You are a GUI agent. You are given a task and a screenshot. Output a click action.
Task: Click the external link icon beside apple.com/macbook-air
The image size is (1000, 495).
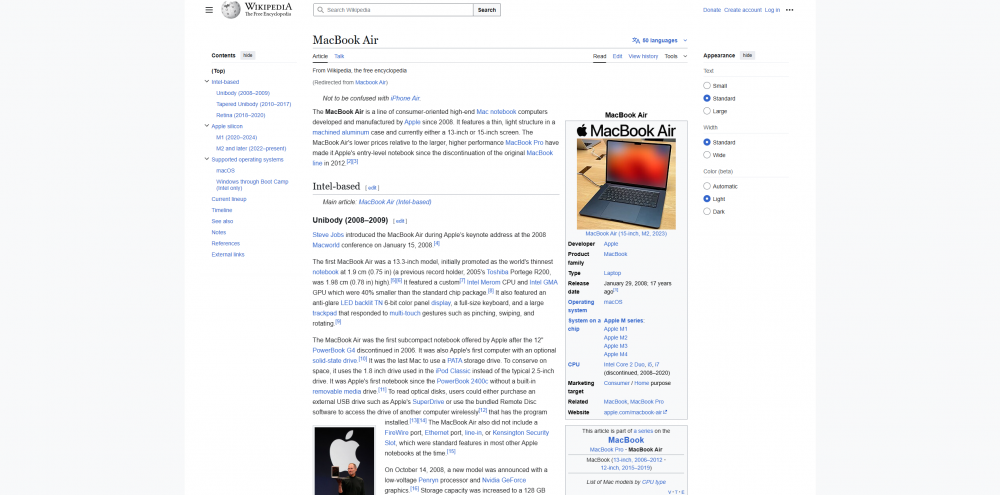pyautogui.click(x=665, y=412)
